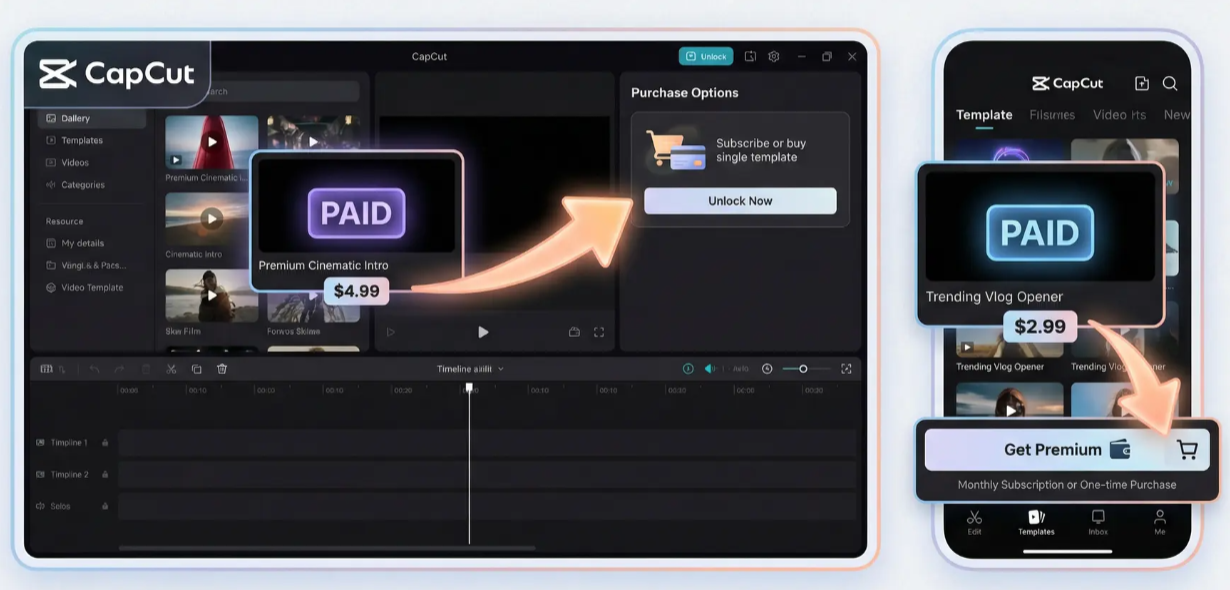
Task: Toggle lock on Timpline 2 track
Action: click(105, 475)
